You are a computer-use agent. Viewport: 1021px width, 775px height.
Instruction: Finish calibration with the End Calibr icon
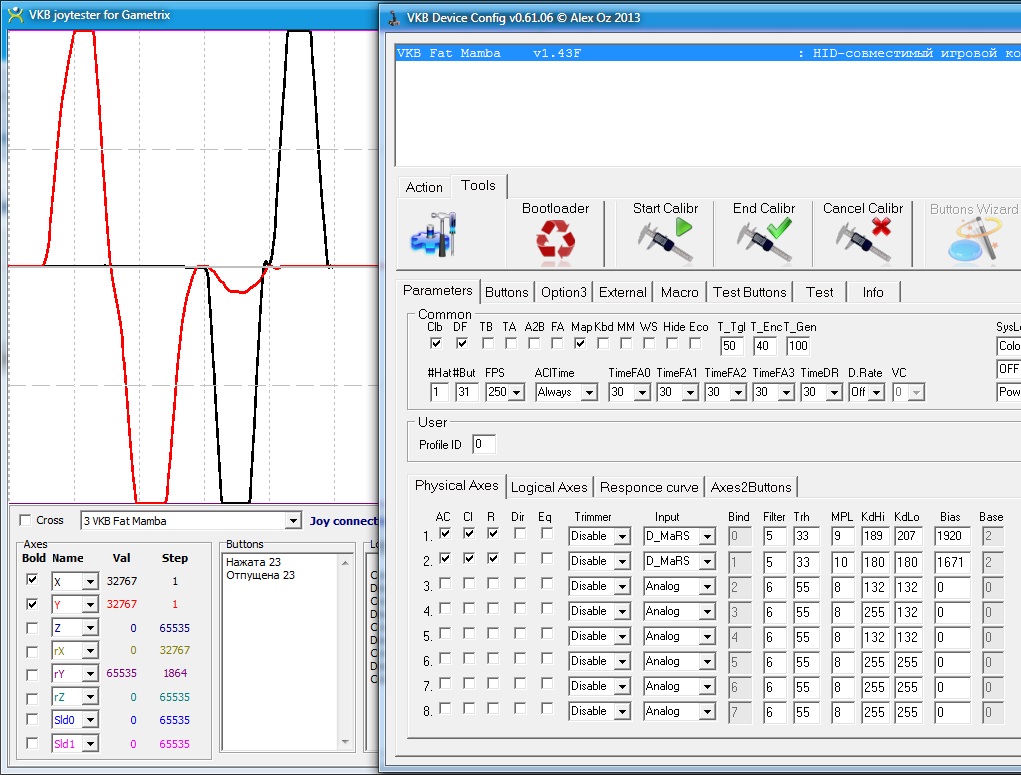click(764, 241)
